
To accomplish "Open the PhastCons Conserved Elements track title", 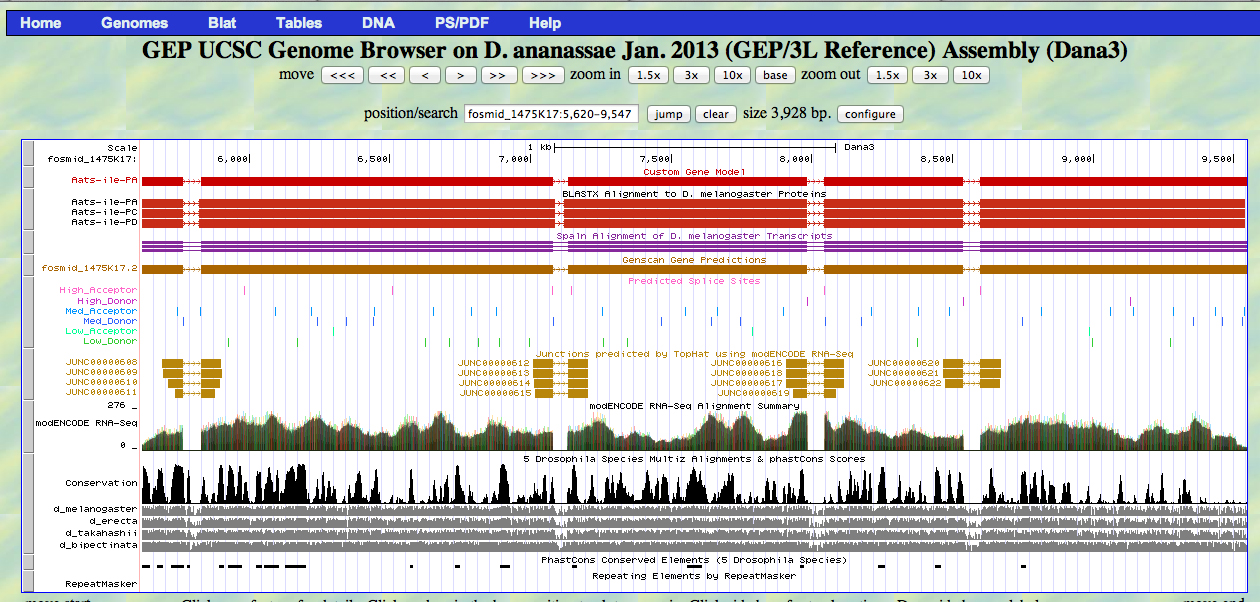I will point(694,560).
